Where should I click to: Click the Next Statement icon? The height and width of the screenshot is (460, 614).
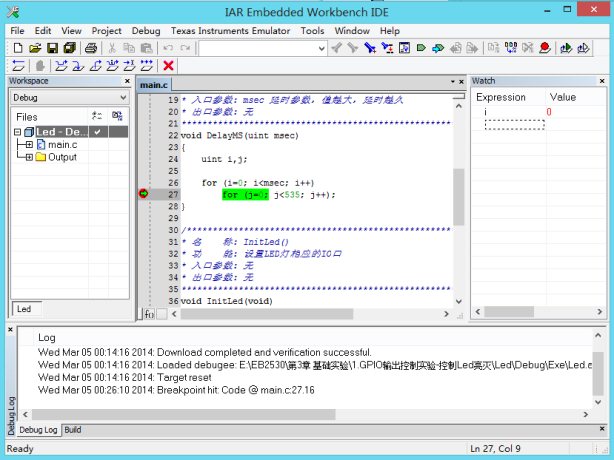click(x=112, y=65)
